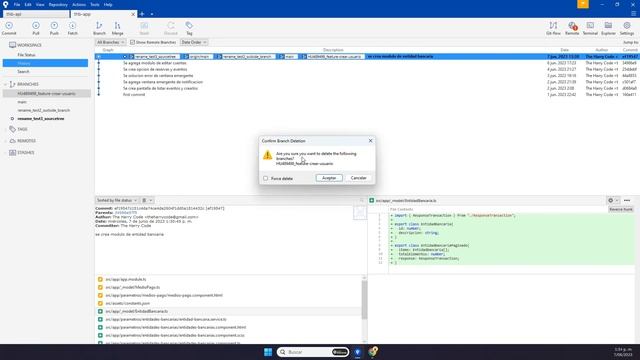The height and width of the screenshot is (360, 640).
Task: Open the tab list dropdown arrow
Action: coord(152,14)
